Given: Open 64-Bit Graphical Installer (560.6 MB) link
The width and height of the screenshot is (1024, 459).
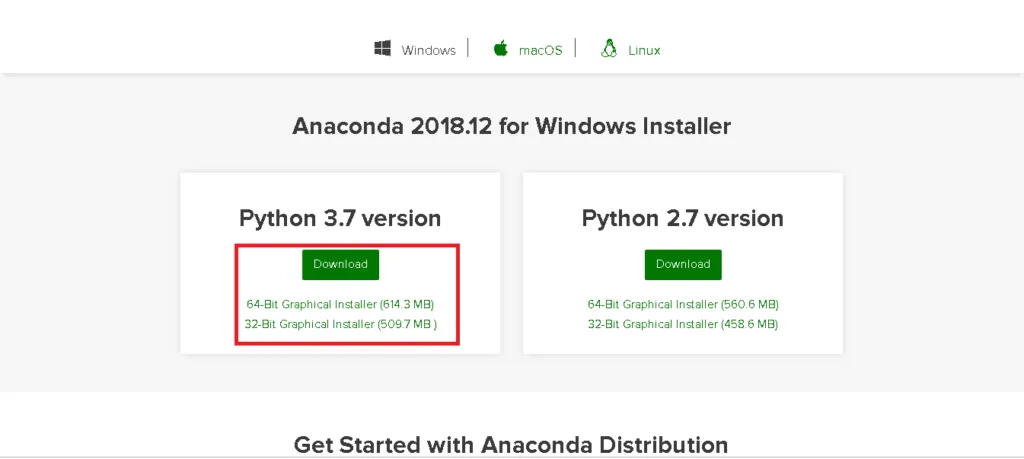Looking at the screenshot, I should (683, 304).
